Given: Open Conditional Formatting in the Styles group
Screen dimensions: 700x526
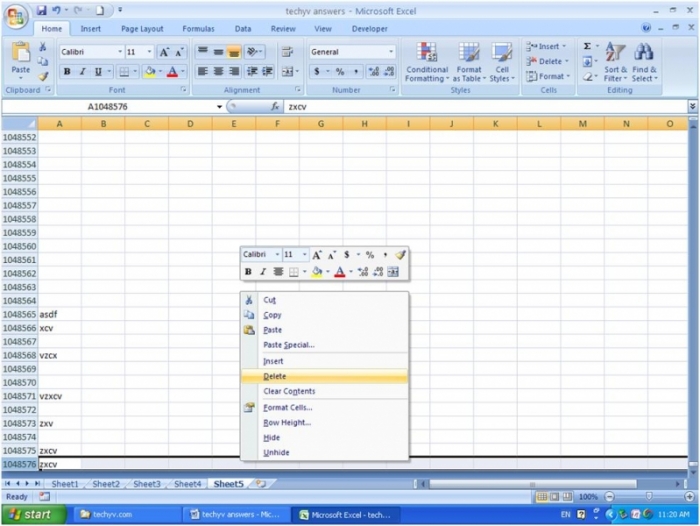Looking at the screenshot, I should click(x=426, y=60).
